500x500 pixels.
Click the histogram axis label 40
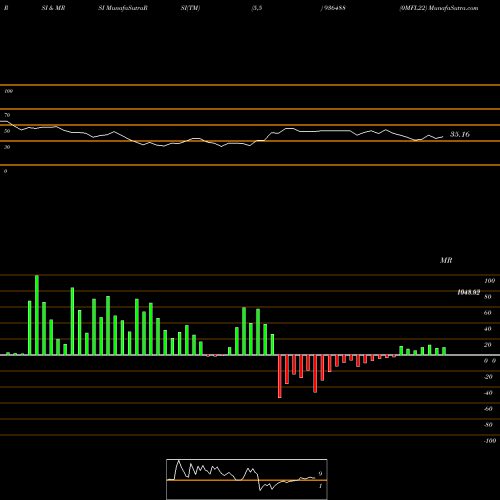coord(488,329)
